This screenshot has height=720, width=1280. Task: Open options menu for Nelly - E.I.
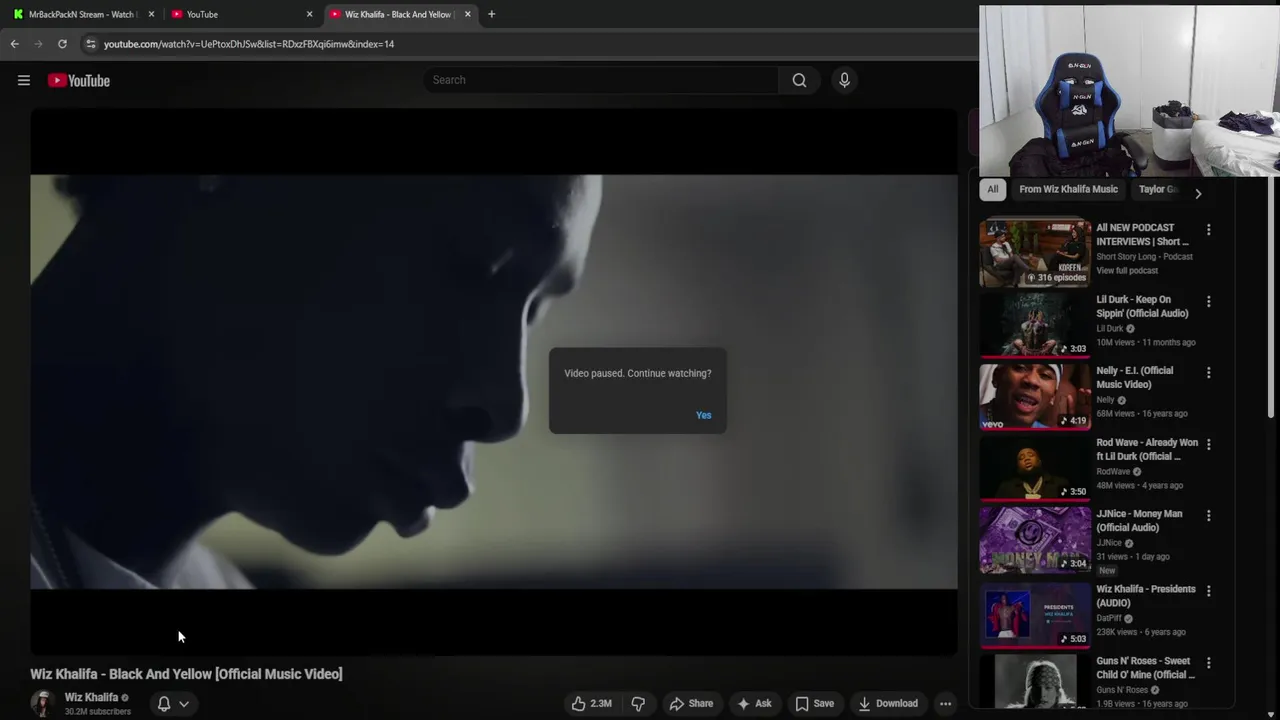point(1208,373)
